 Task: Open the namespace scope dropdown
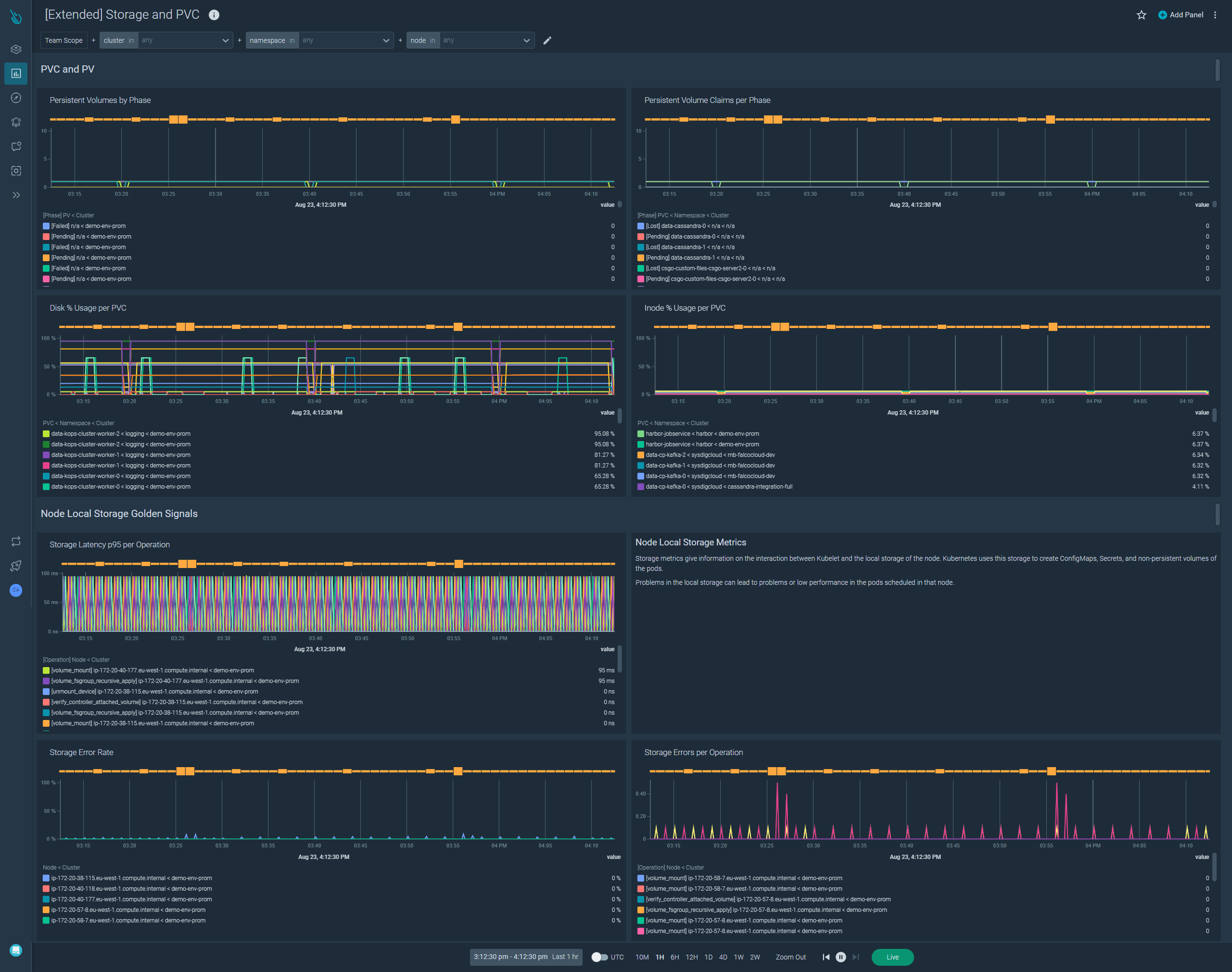coord(345,40)
